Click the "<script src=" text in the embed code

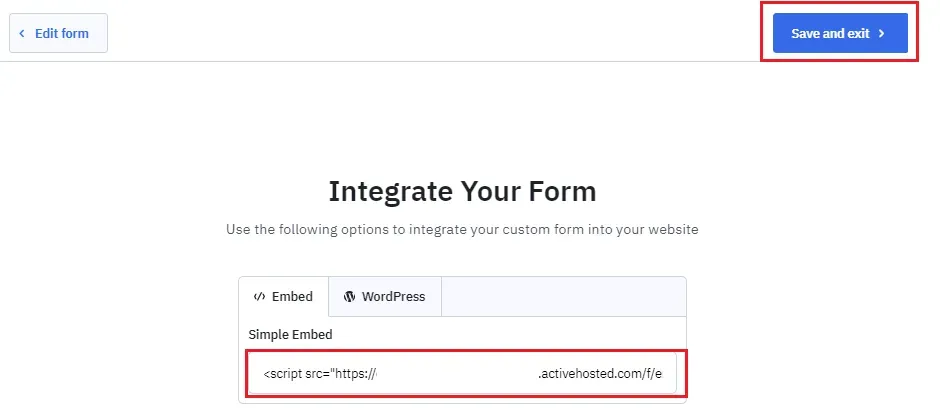tap(297, 374)
